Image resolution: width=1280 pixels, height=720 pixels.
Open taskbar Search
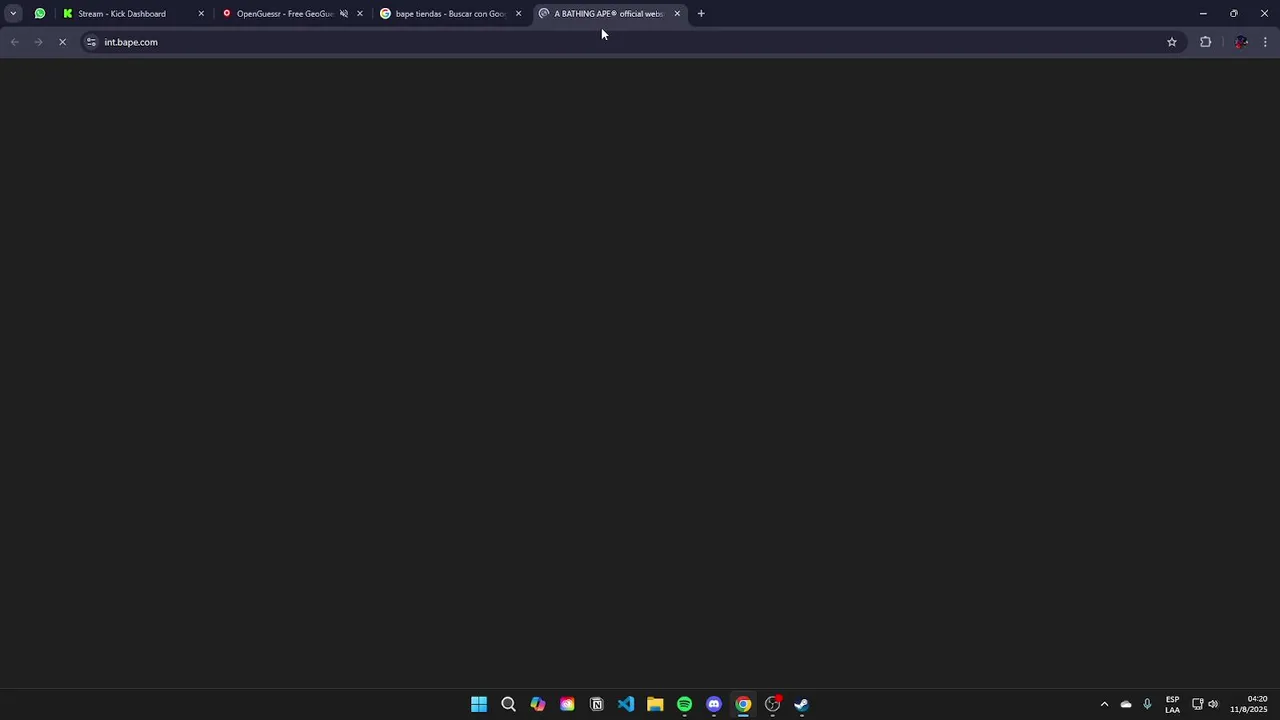(508, 704)
